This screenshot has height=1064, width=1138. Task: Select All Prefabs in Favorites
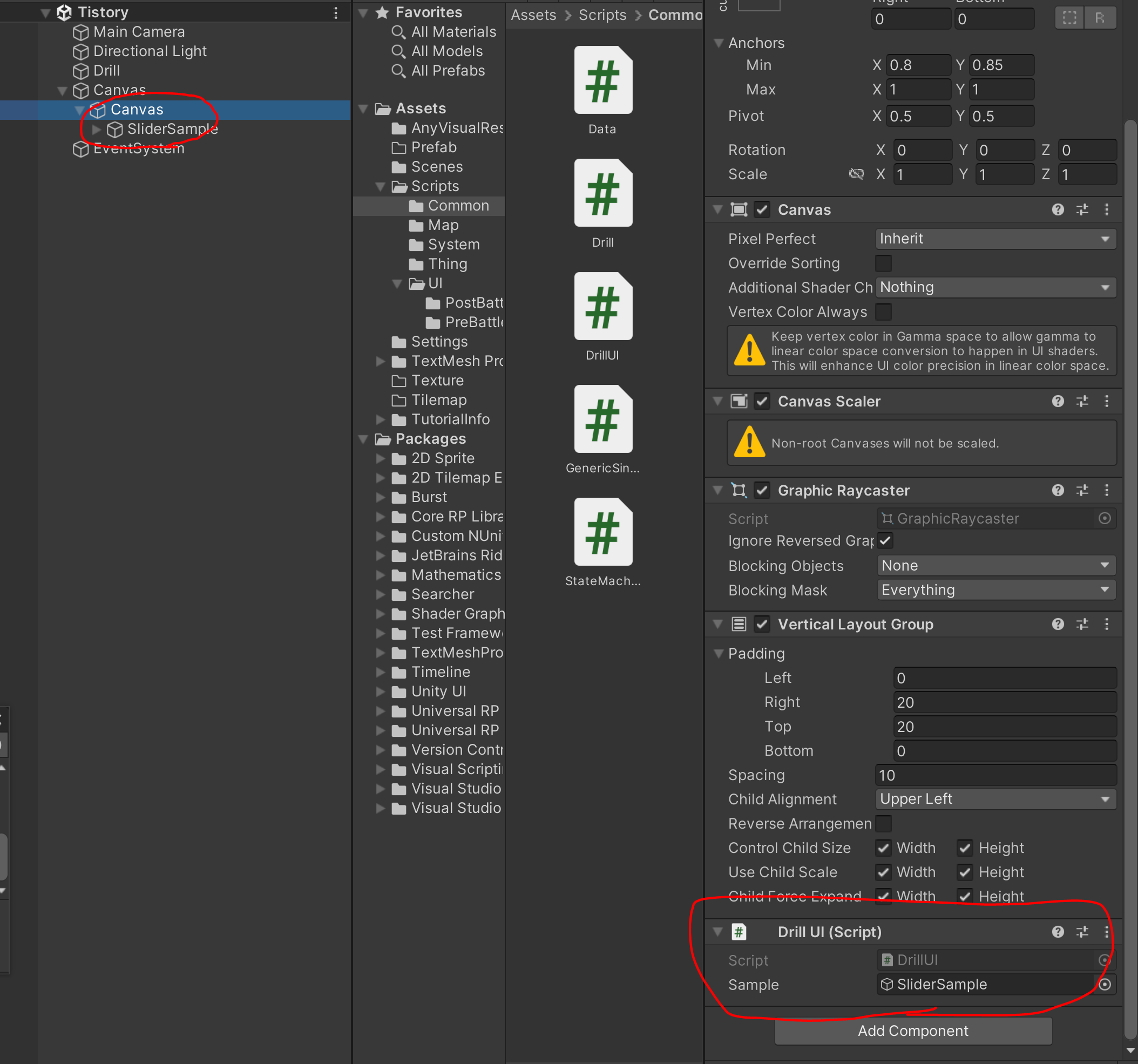tap(448, 71)
